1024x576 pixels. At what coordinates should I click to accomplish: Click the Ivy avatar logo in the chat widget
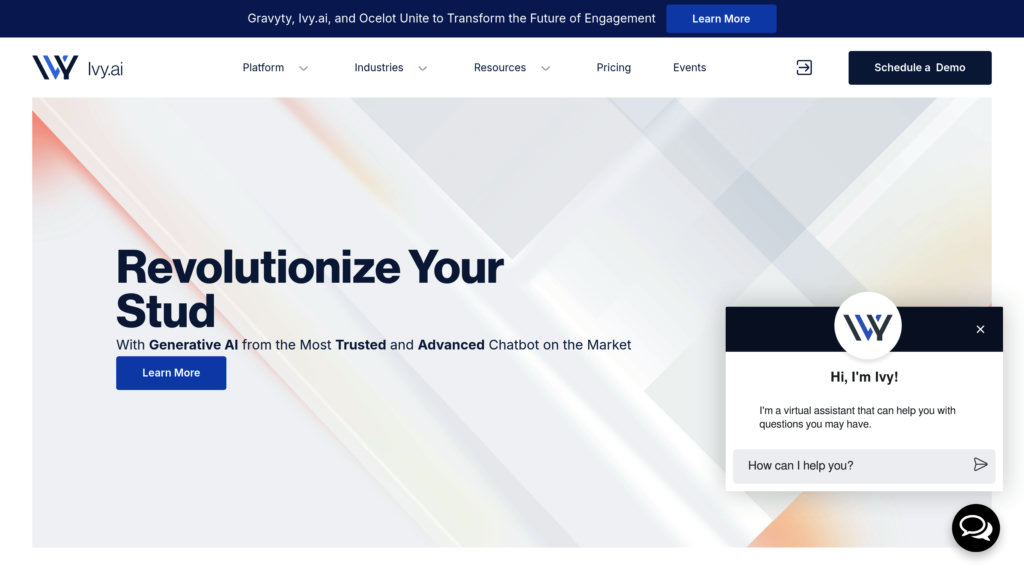pos(867,327)
